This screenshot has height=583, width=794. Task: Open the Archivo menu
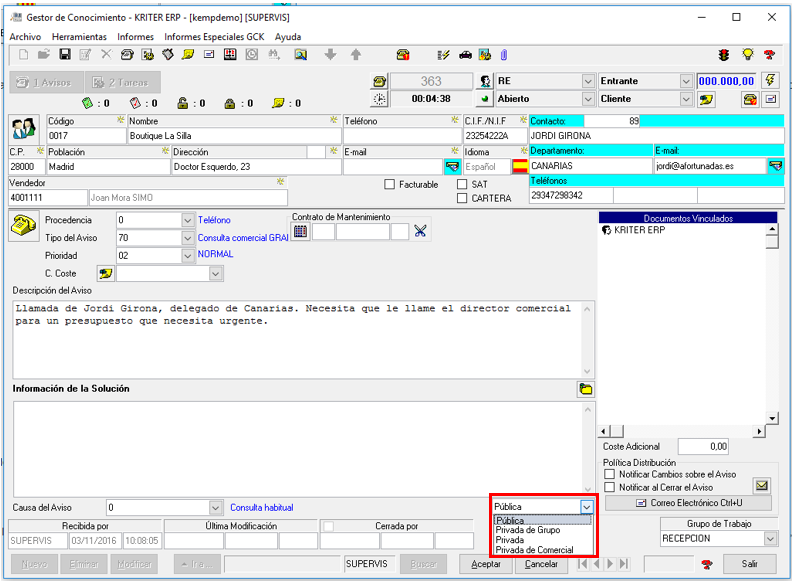coord(25,36)
